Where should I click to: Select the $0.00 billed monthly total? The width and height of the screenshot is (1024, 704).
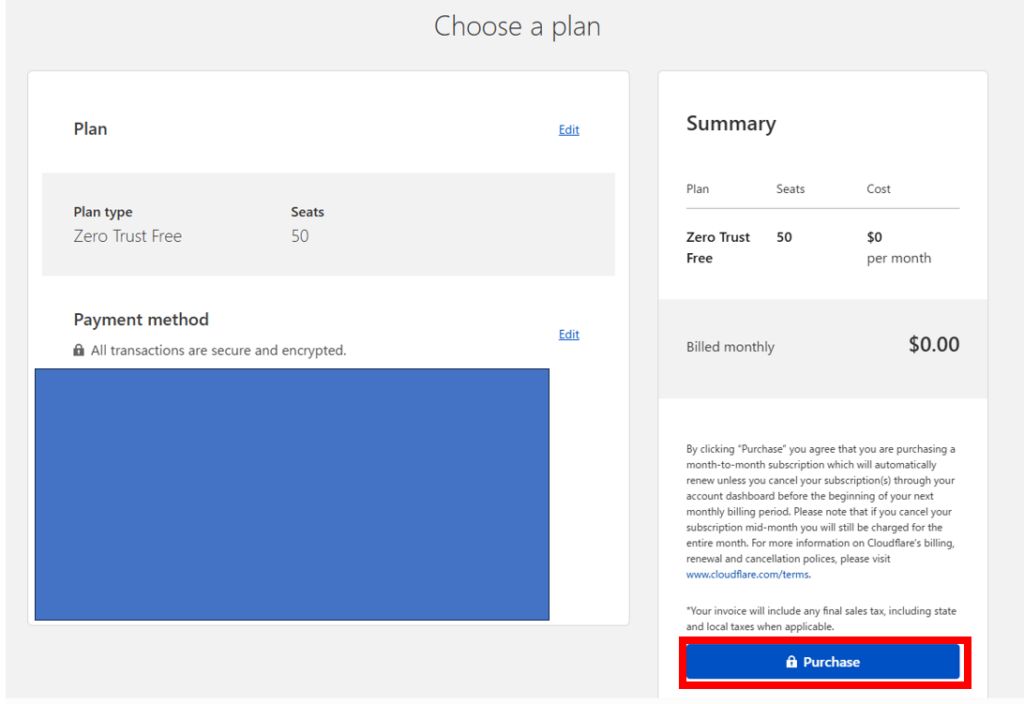click(933, 345)
